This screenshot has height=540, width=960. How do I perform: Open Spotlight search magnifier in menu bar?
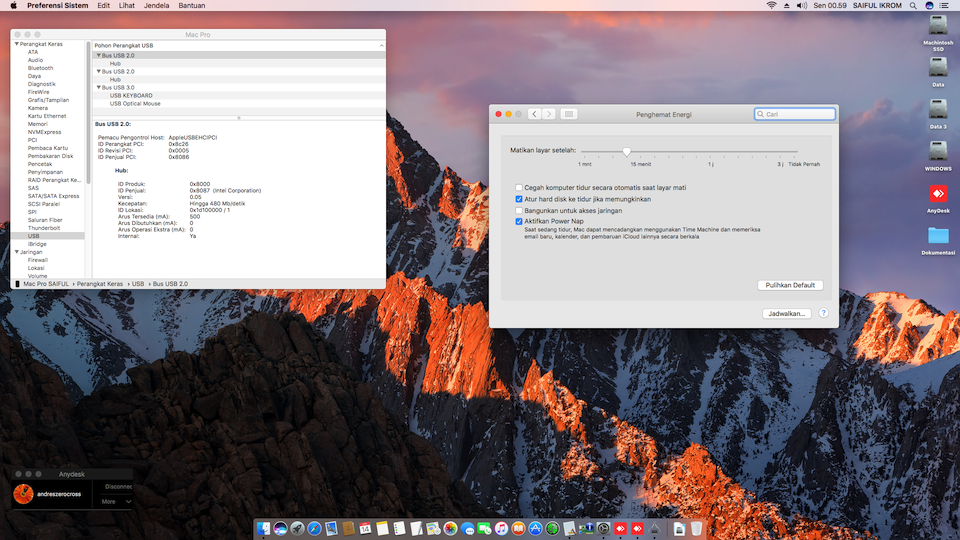pyautogui.click(x=913, y=6)
